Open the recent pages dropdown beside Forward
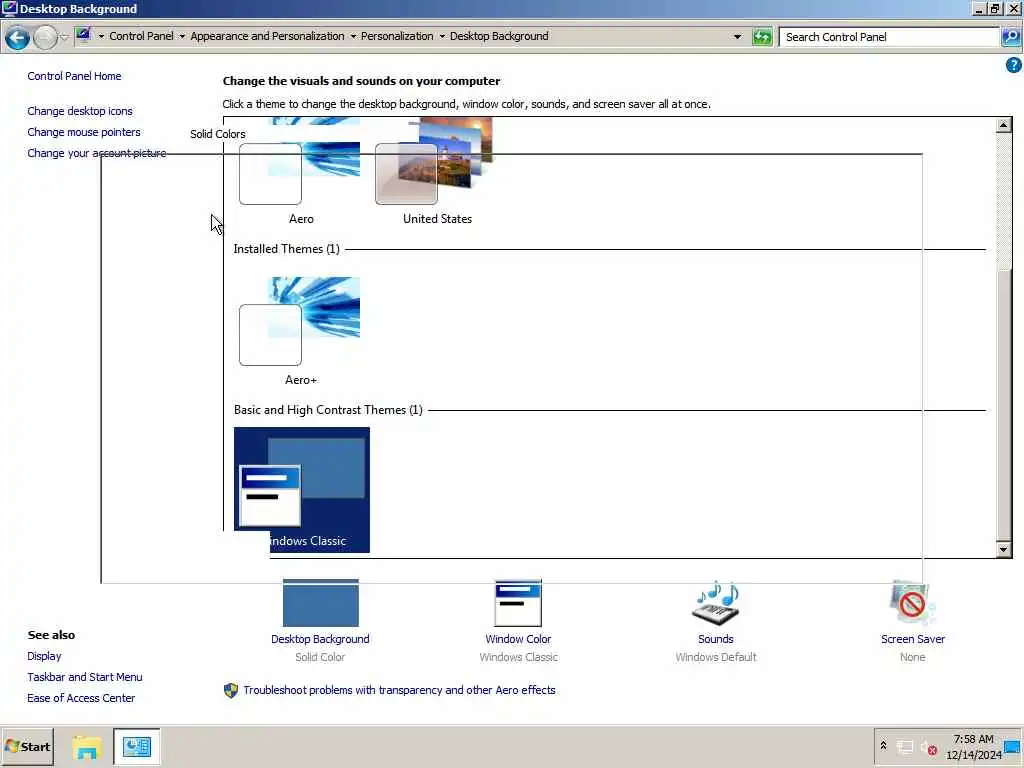The height and width of the screenshot is (768, 1024). tap(64, 37)
